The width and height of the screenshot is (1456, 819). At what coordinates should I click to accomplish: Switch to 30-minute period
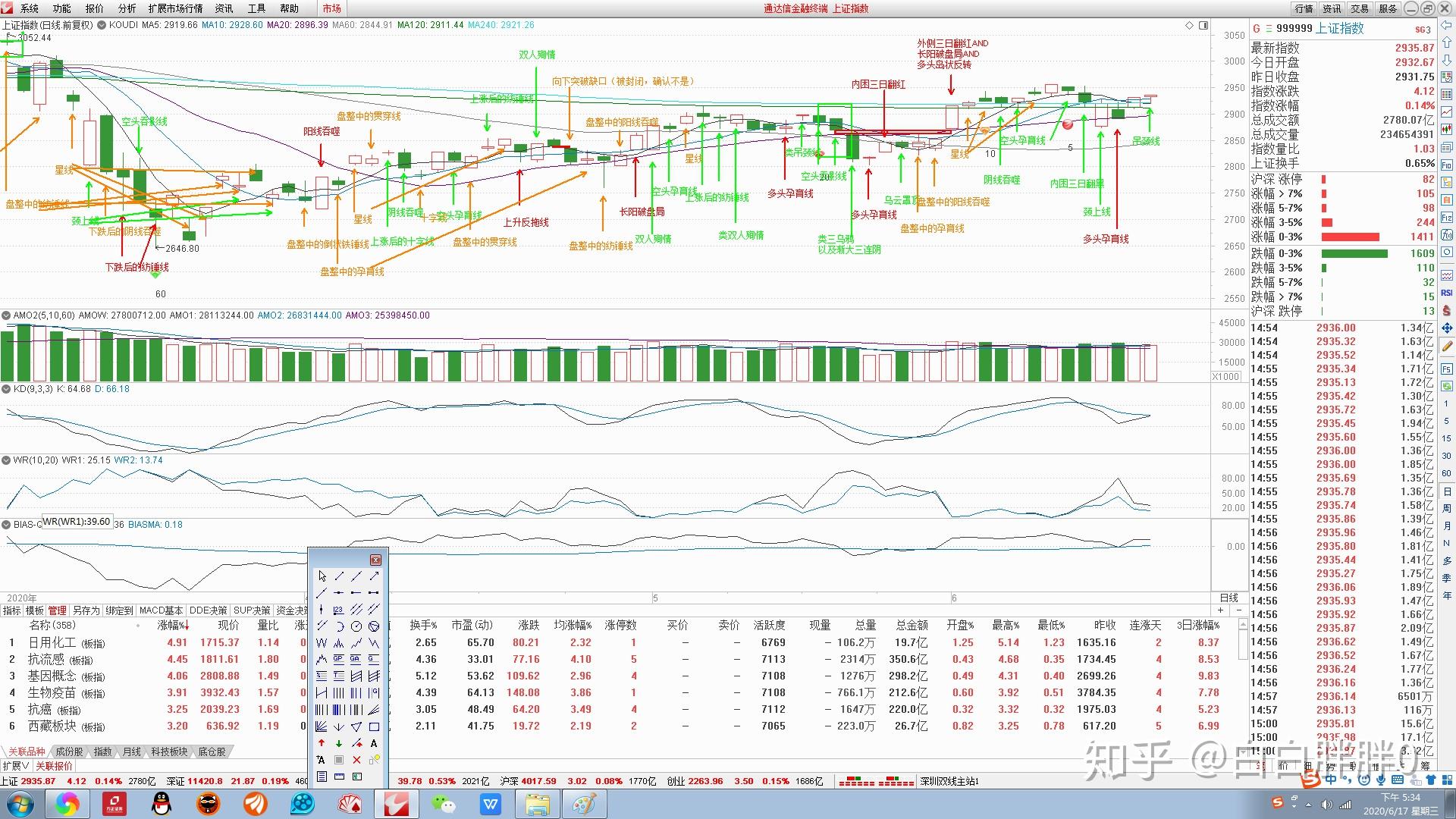coord(1447,456)
